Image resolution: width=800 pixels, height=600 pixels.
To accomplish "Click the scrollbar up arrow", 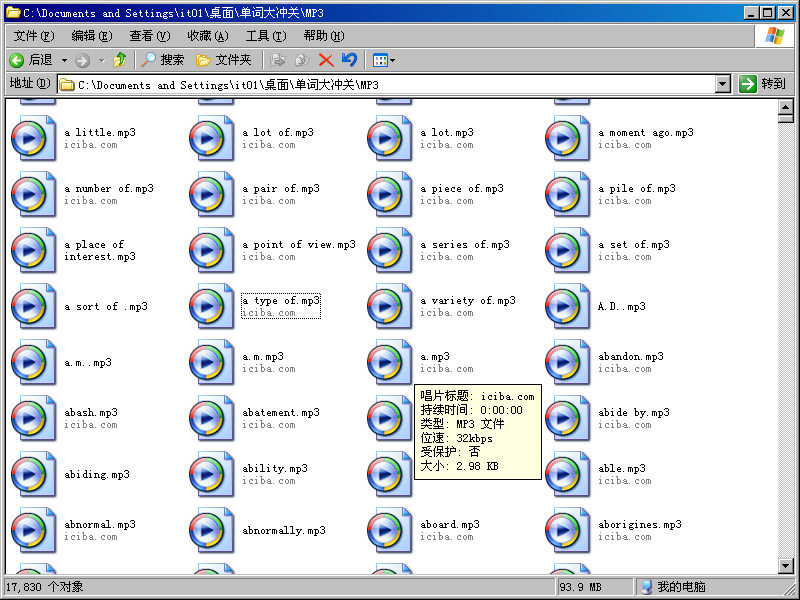I will click(x=786, y=107).
